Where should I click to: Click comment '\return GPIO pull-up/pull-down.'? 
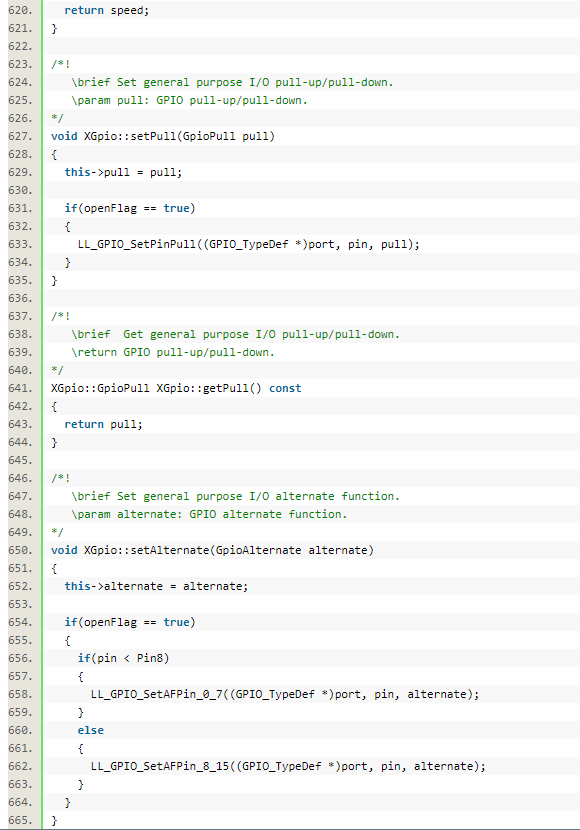point(173,352)
